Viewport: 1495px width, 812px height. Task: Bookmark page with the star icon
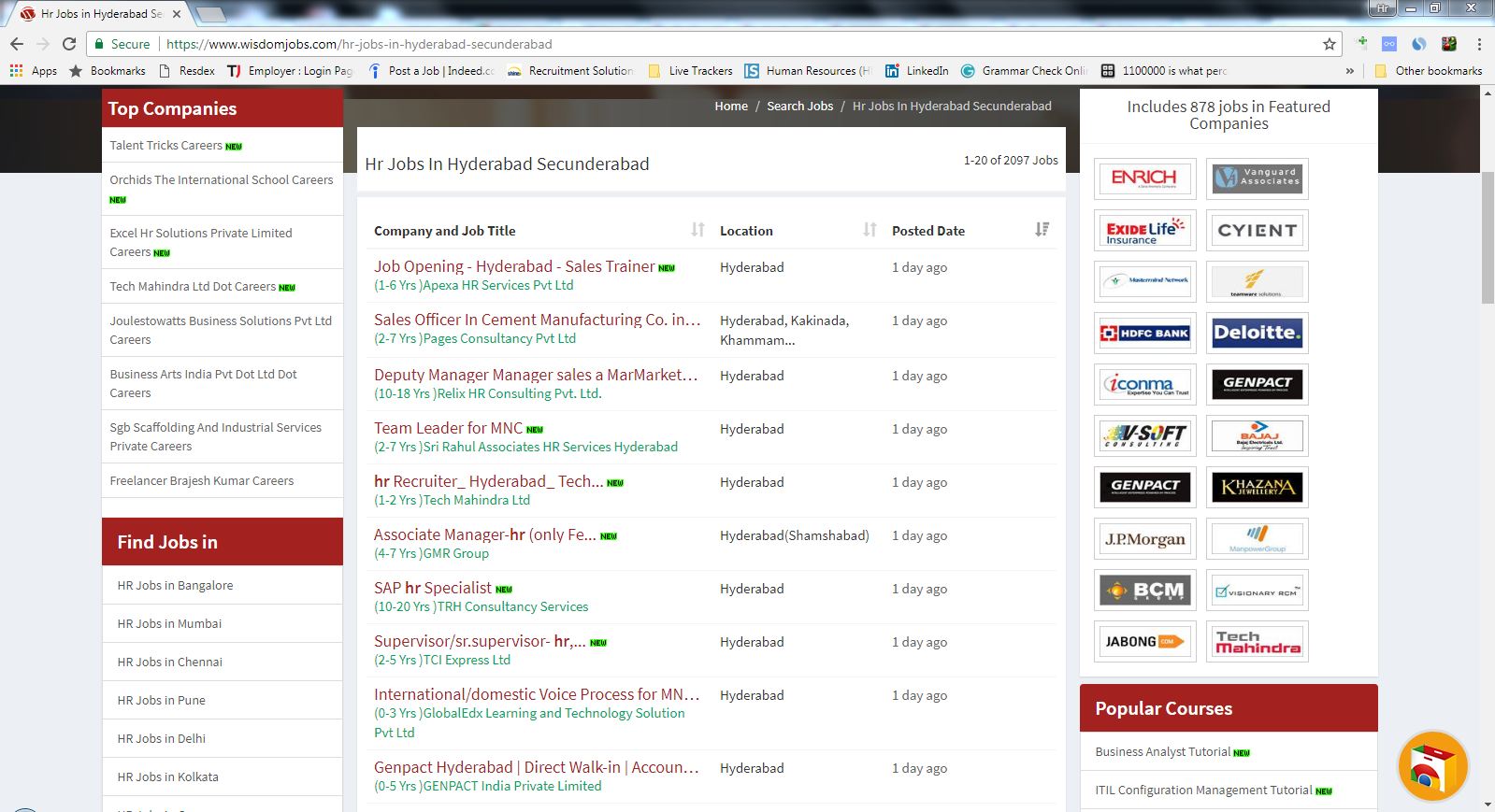[1329, 44]
